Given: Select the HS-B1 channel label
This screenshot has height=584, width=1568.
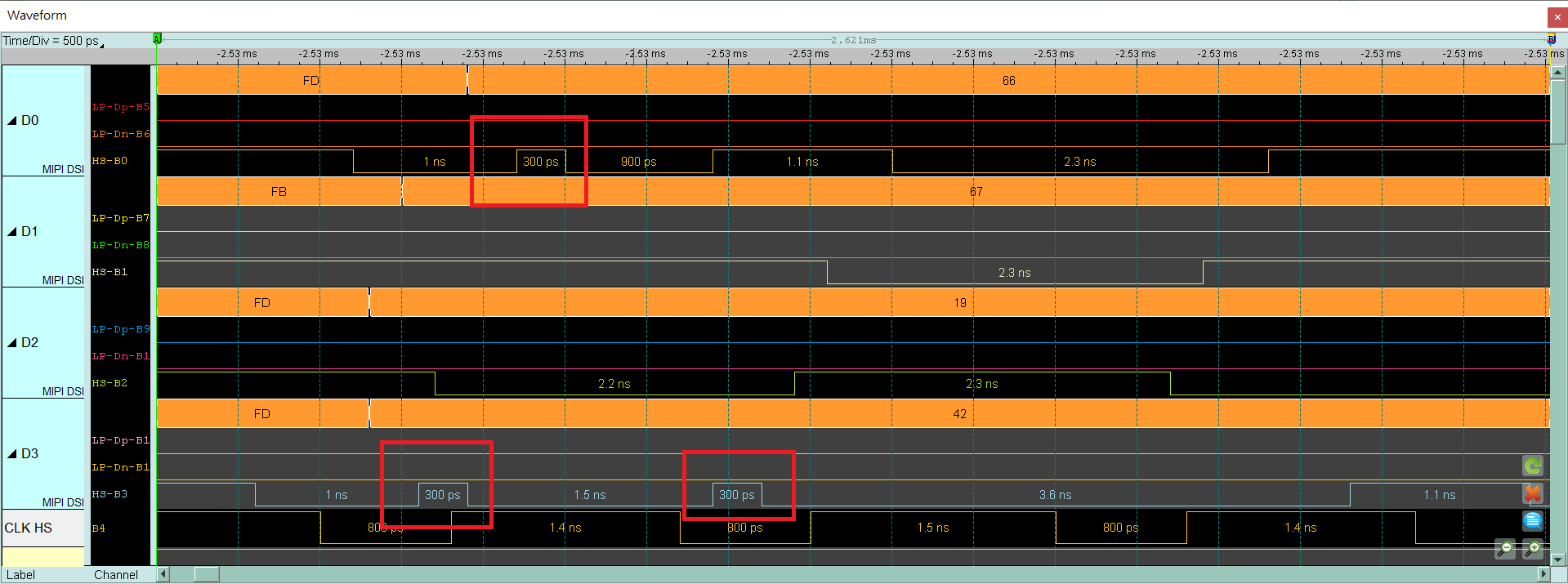Looking at the screenshot, I should (109, 272).
